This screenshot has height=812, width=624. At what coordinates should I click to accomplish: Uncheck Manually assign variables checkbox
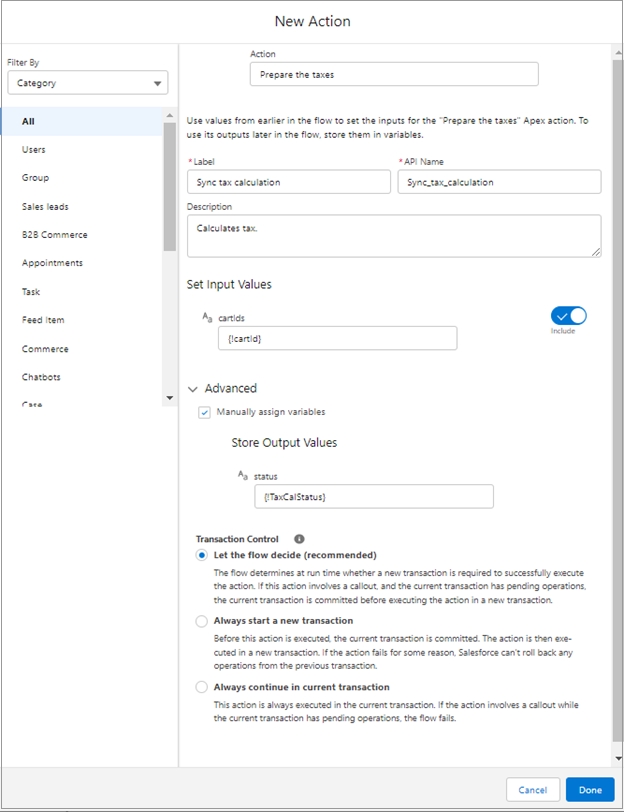coord(204,412)
